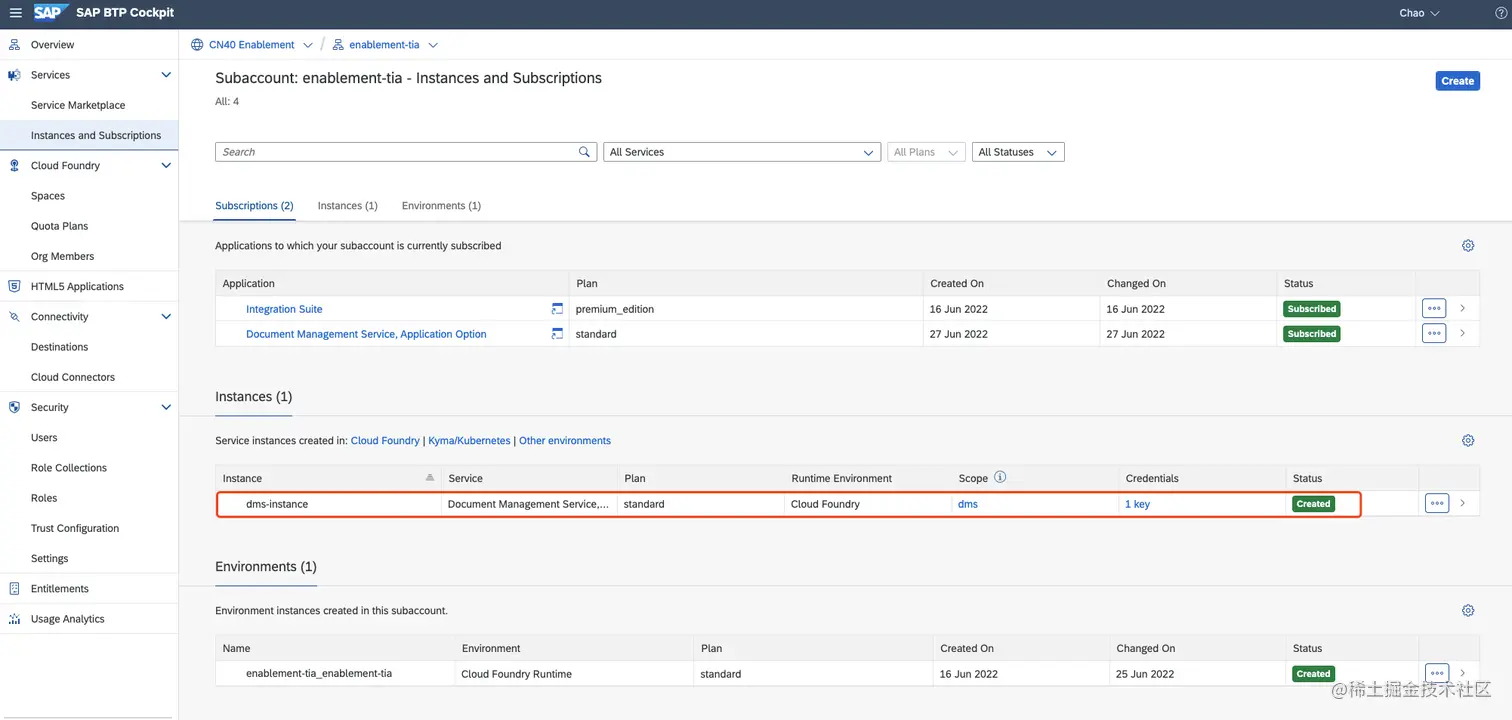Expand the Chao user menu
The width and height of the screenshot is (1512, 720).
click(x=1419, y=13)
